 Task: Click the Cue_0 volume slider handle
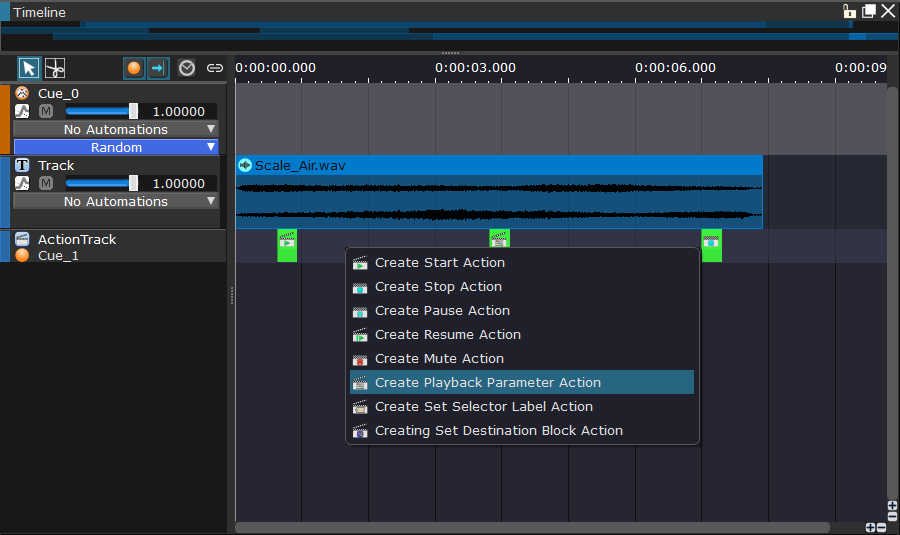pyautogui.click(x=133, y=111)
